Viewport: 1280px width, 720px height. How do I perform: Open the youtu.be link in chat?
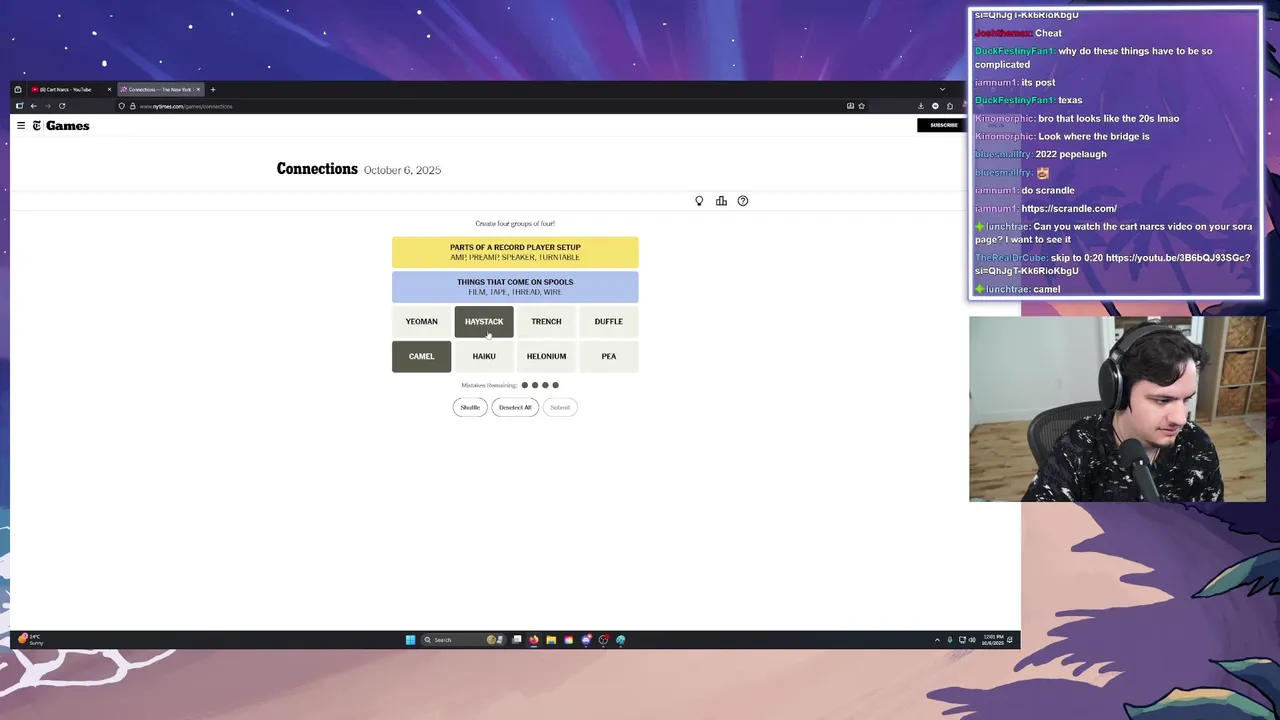point(1112,264)
